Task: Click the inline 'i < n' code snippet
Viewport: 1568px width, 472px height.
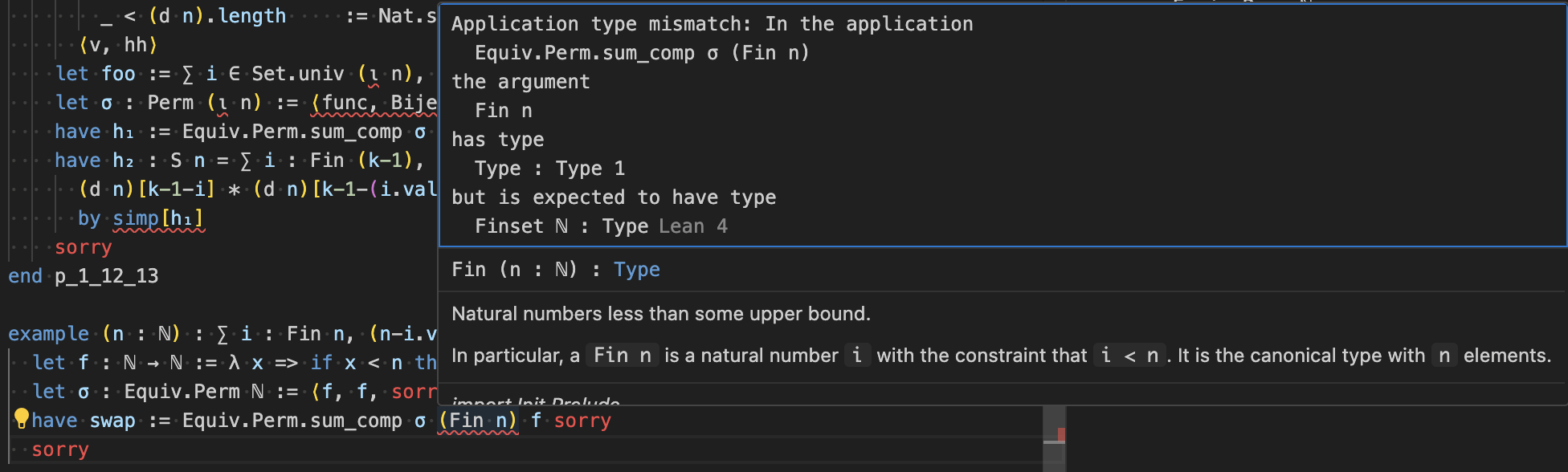Action: tap(1129, 356)
